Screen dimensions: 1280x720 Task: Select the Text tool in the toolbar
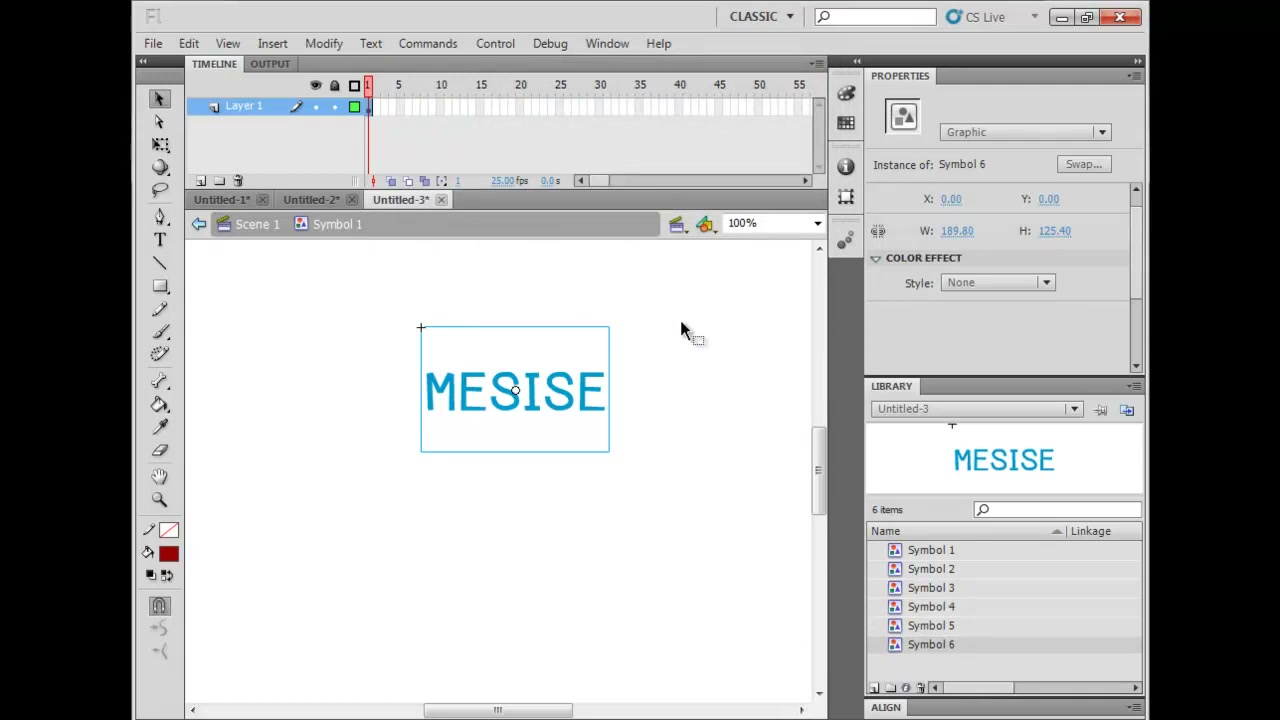(x=160, y=241)
